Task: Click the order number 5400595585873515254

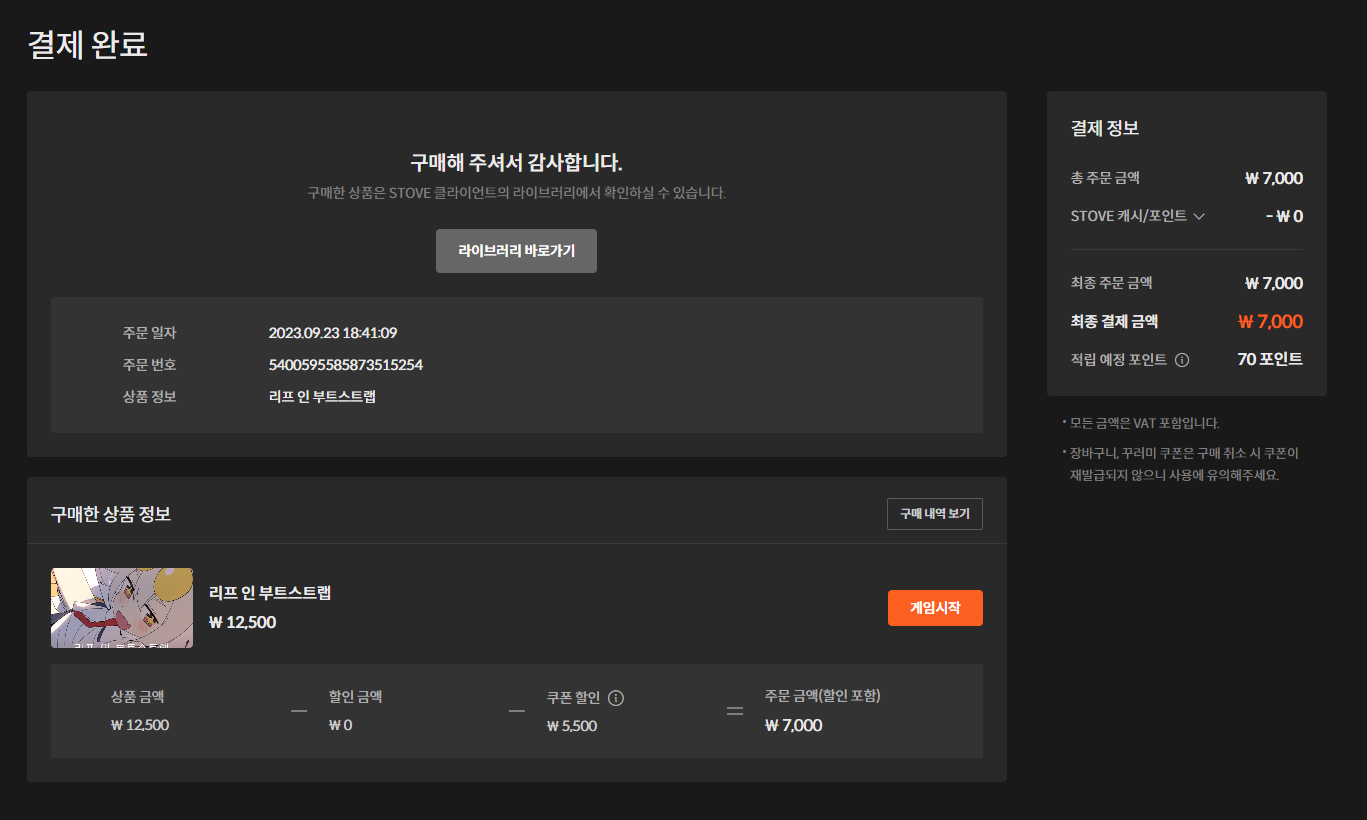Action: click(345, 365)
